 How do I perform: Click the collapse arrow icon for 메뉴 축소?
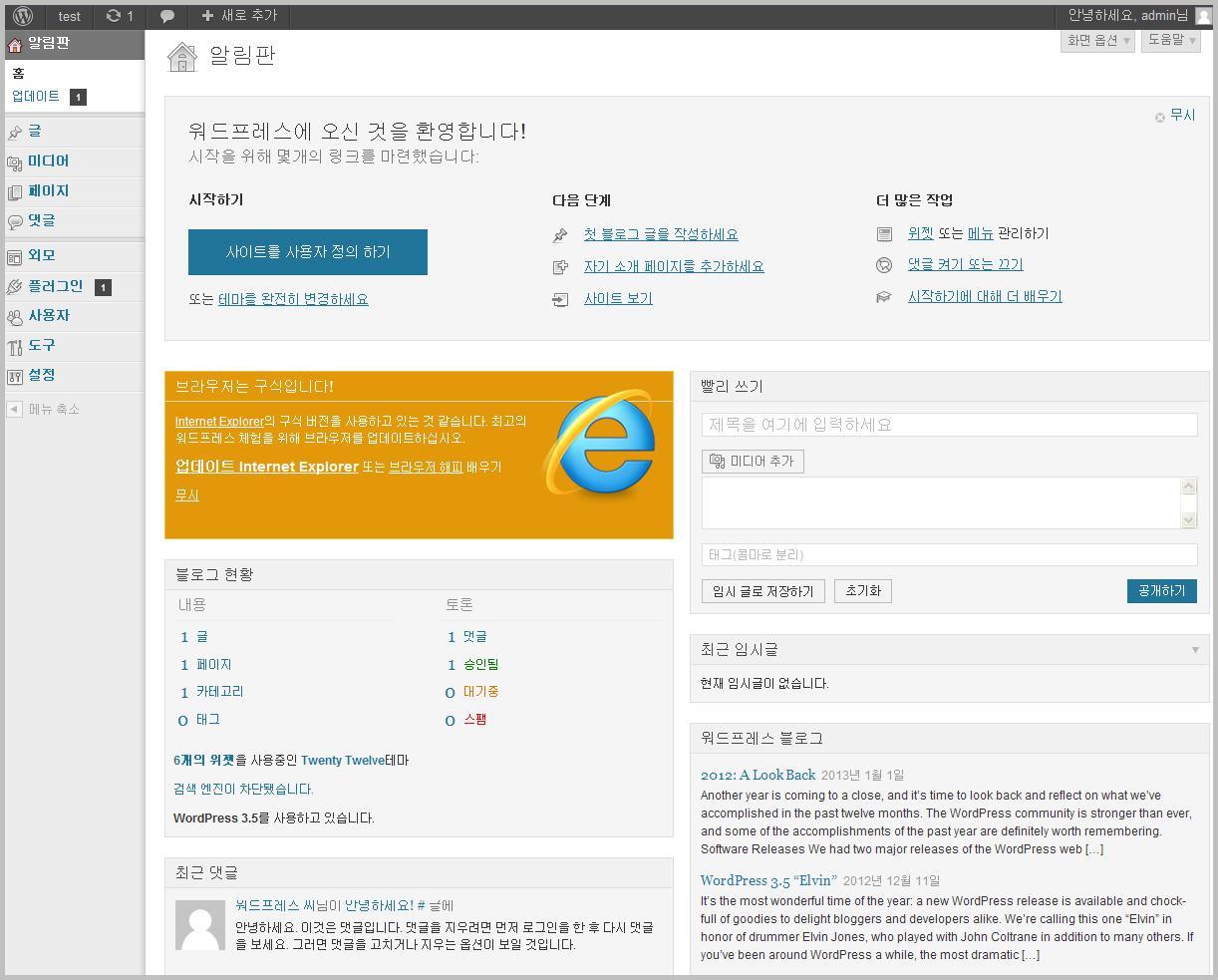(x=14, y=409)
